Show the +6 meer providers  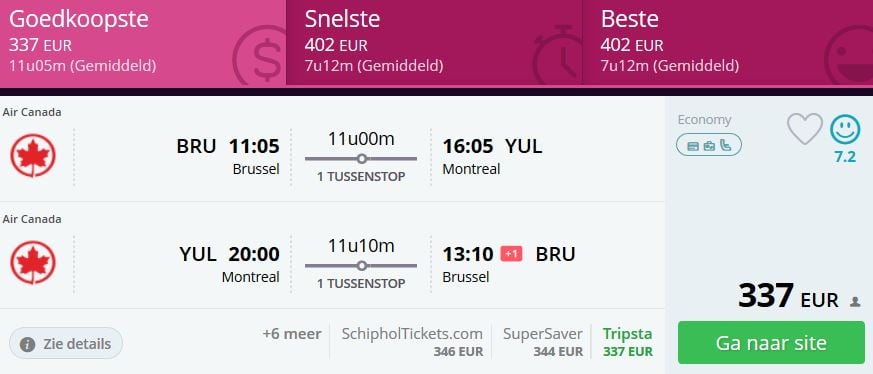point(292,334)
